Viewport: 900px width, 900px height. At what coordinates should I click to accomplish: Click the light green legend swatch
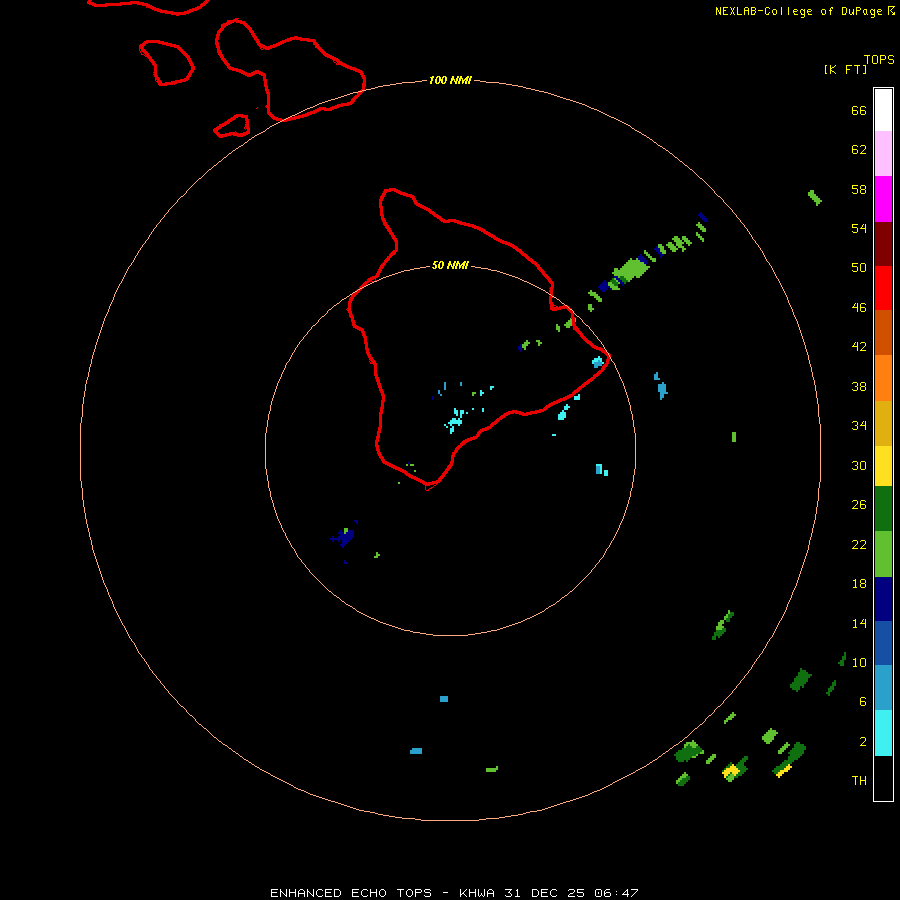(883, 554)
